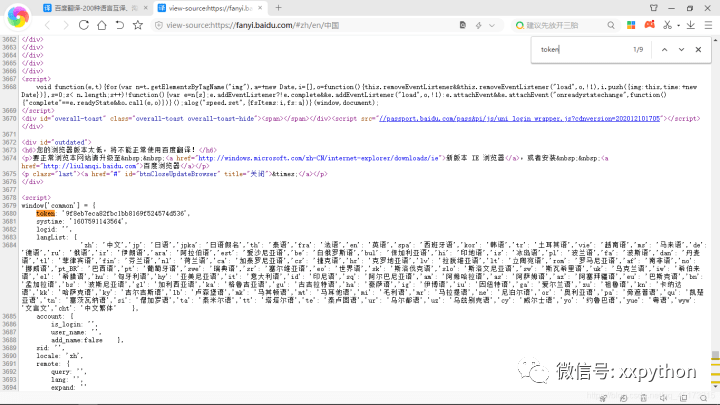Click the status bar zoom magnifier icon
The width and height of the screenshot is (720, 405).
coord(703,398)
